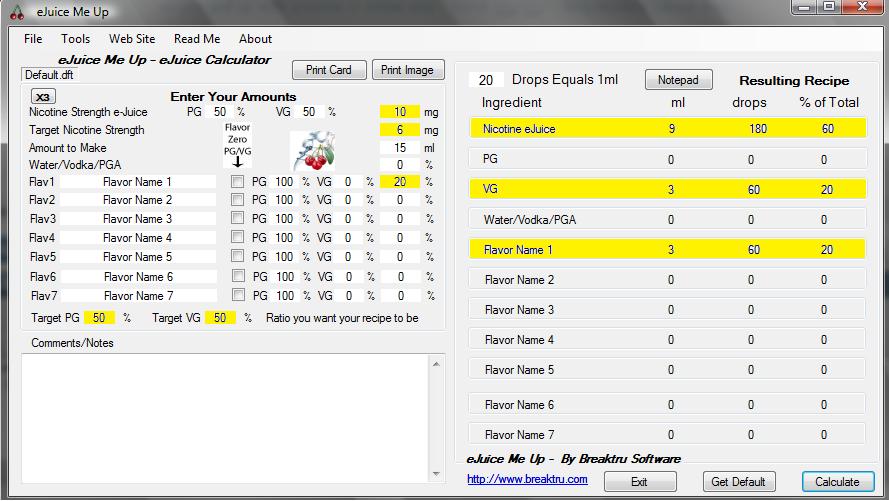Click the Flav1 percent field showing 20
This screenshot has width=889, height=501.
click(x=400, y=182)
